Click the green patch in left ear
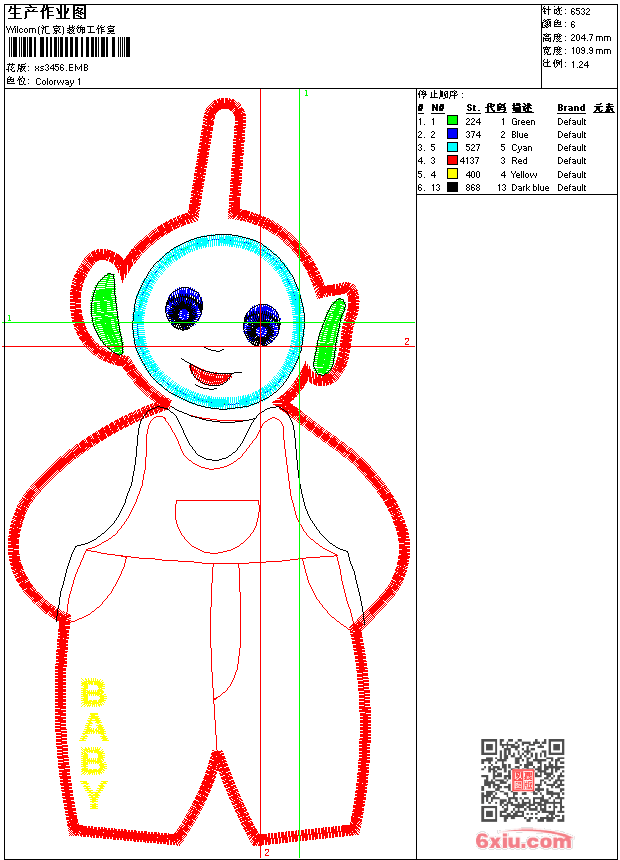 pos(106,314)
